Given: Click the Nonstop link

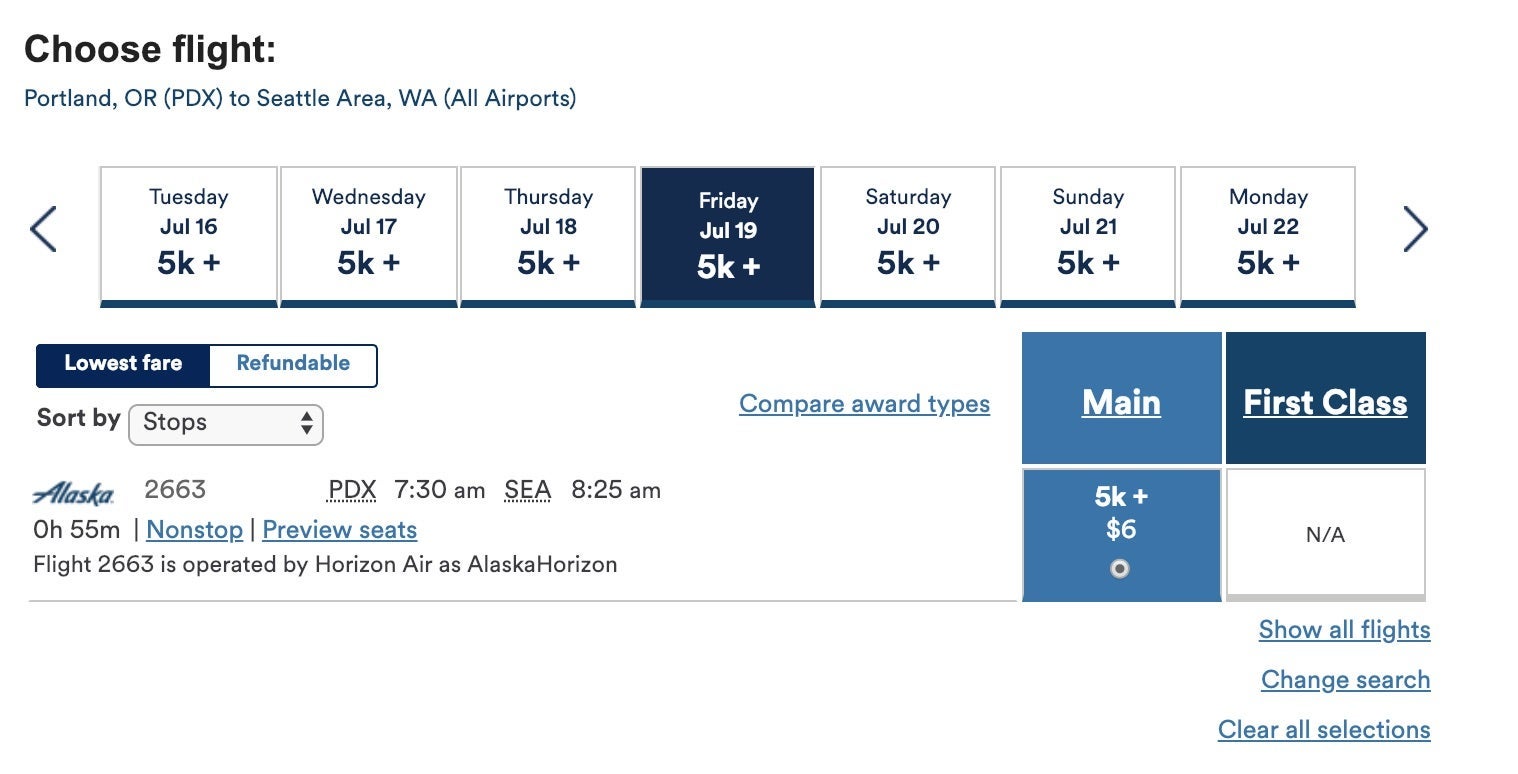Looking at the screenshot, I should [x=195, y=529].
